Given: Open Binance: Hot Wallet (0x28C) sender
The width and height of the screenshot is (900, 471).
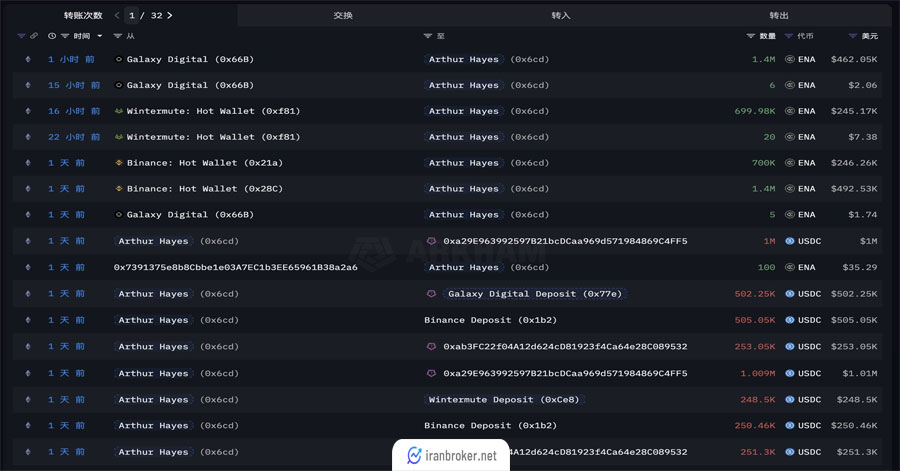Looking at the screenshot, I should [x=204, y=189].
